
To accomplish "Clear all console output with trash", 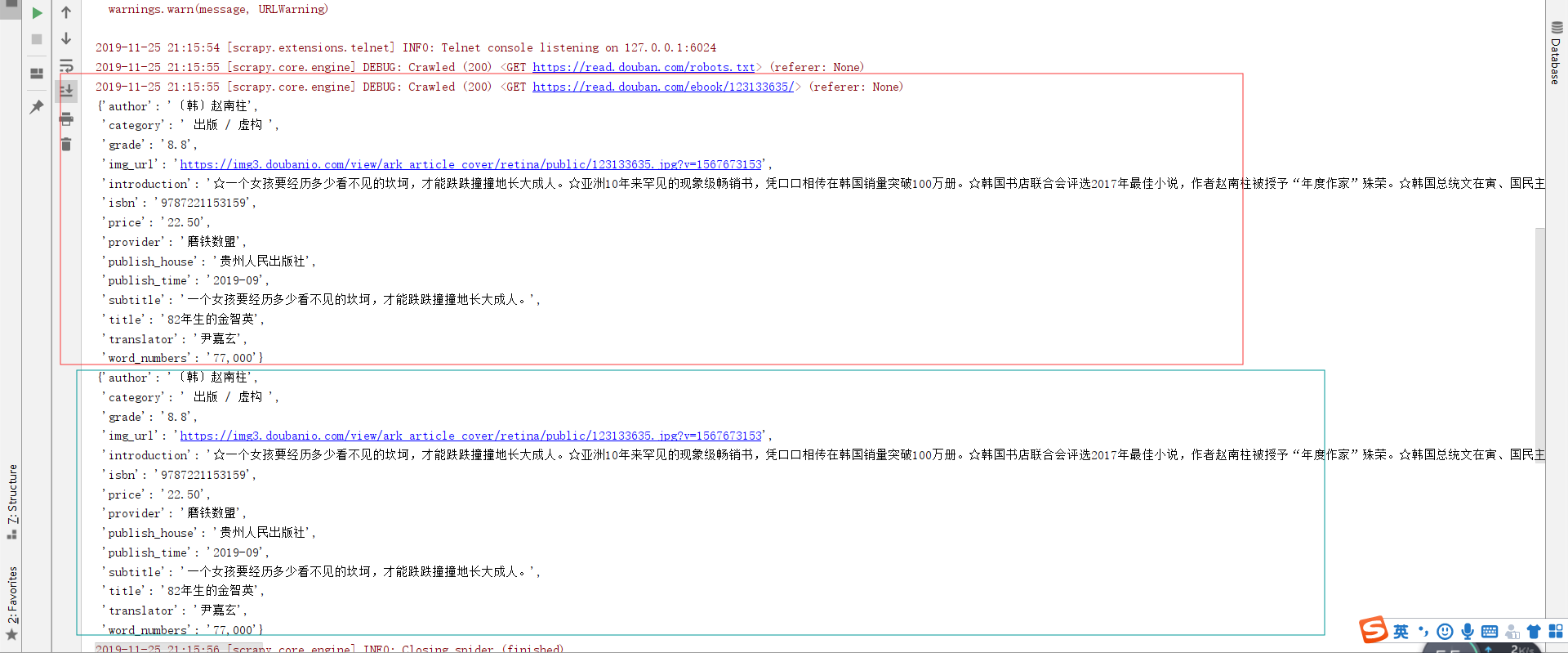I will pyautogui.click(x=66, y=145).
